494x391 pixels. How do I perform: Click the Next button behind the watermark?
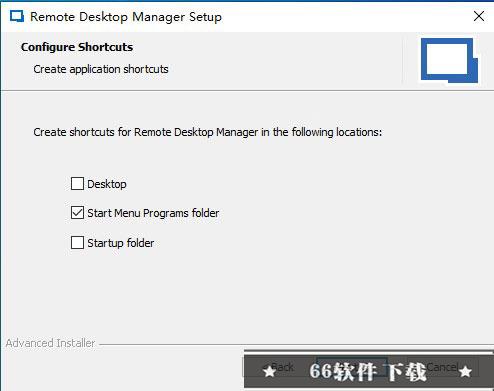tap(352, 367)
